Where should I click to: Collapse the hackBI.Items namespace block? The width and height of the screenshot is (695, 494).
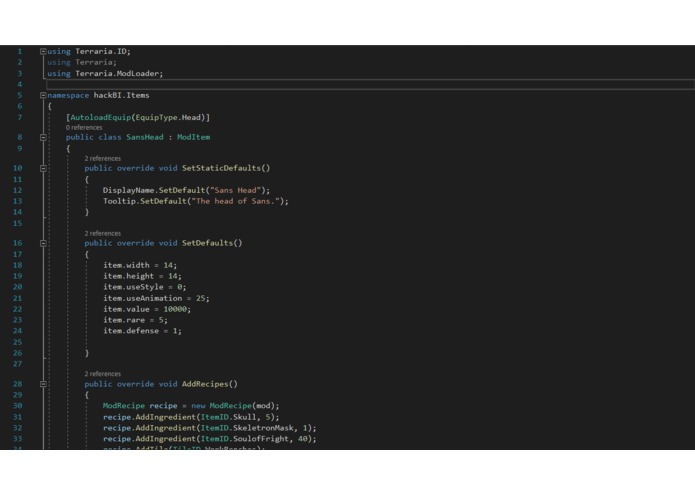(x=43, y=95)
